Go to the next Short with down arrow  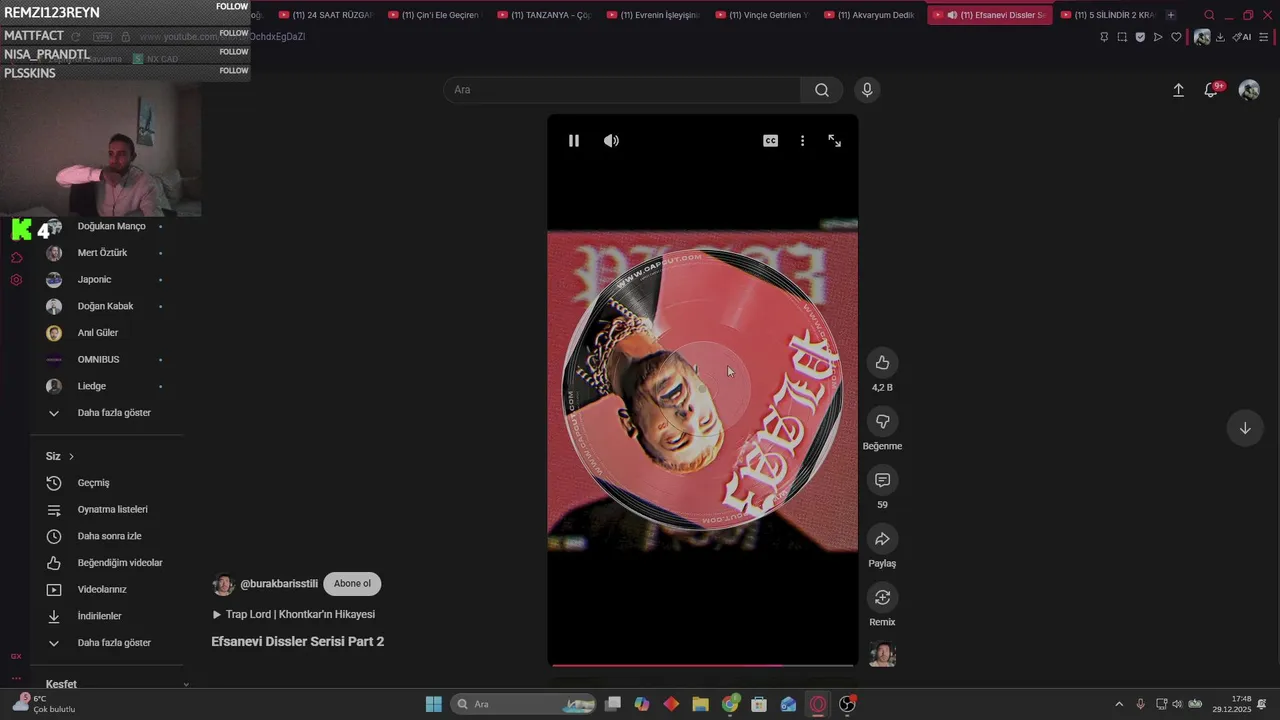pyautogui.click(x=1245, y=428)
